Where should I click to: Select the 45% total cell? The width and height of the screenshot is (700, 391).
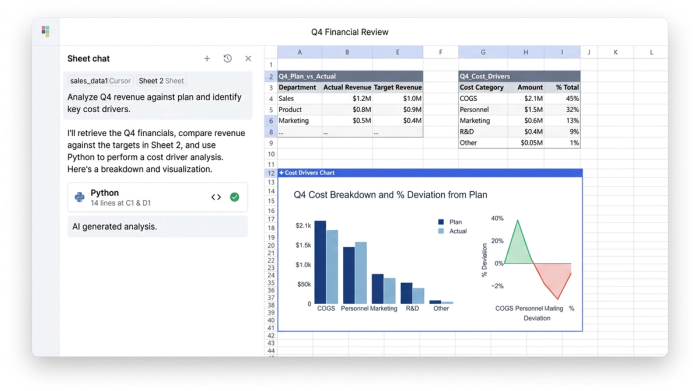pos(562,99)
